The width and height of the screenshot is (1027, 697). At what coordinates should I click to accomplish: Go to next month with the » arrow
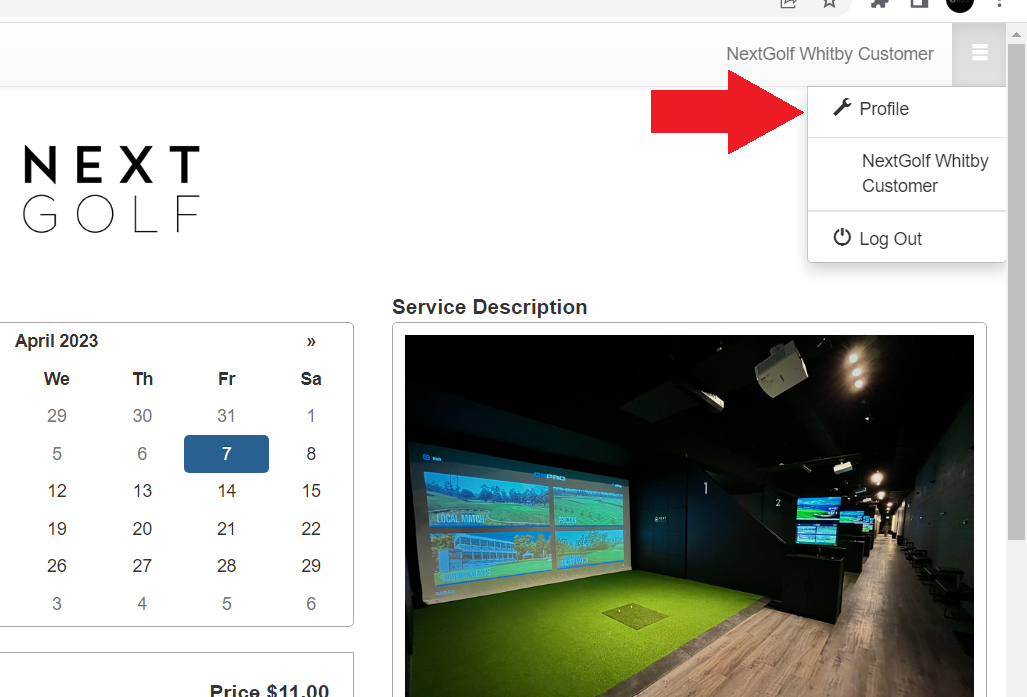(x=311, y=341)
